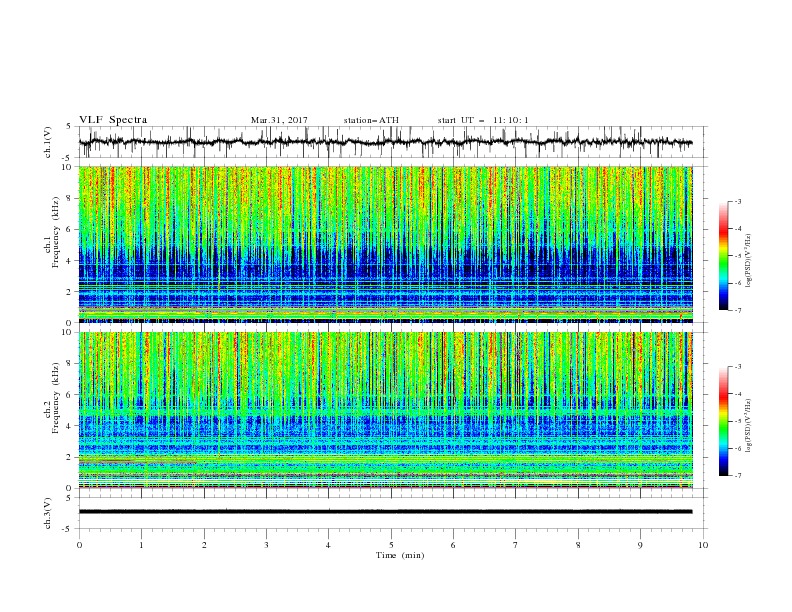This screenshot has height=612, width=792.
Task: Click the ch.1 spectrogram "10" kHz tick label
Action: (67, 167)
